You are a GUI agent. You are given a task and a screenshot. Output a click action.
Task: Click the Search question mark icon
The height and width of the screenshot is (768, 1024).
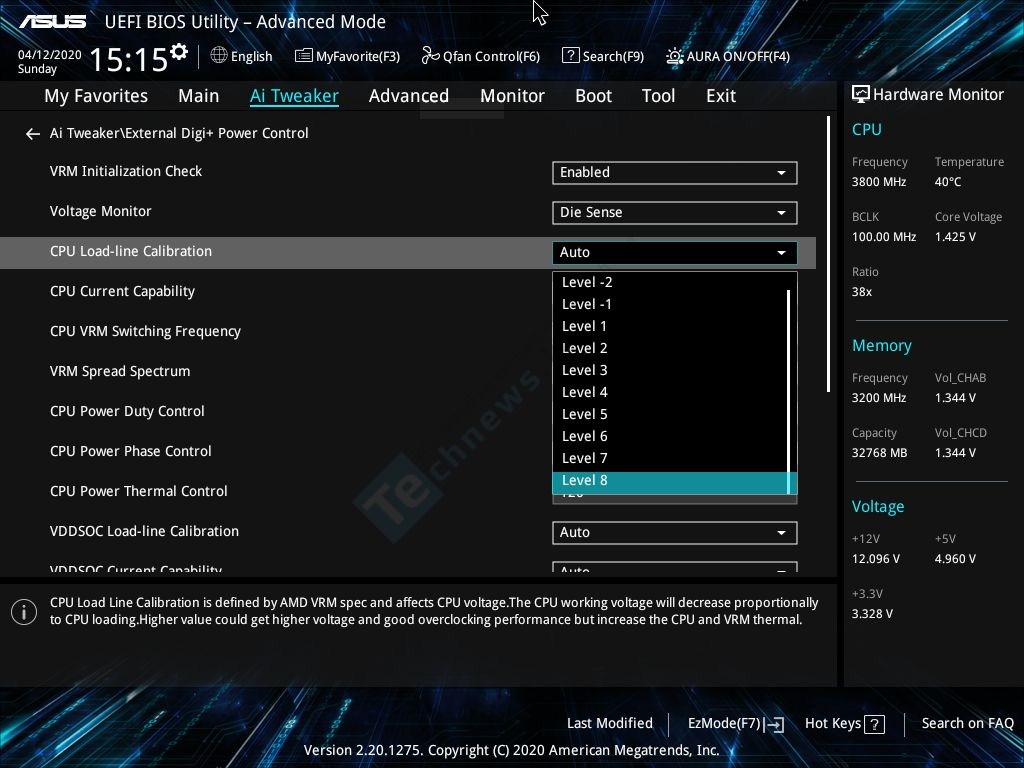click(x=570, y=56)
